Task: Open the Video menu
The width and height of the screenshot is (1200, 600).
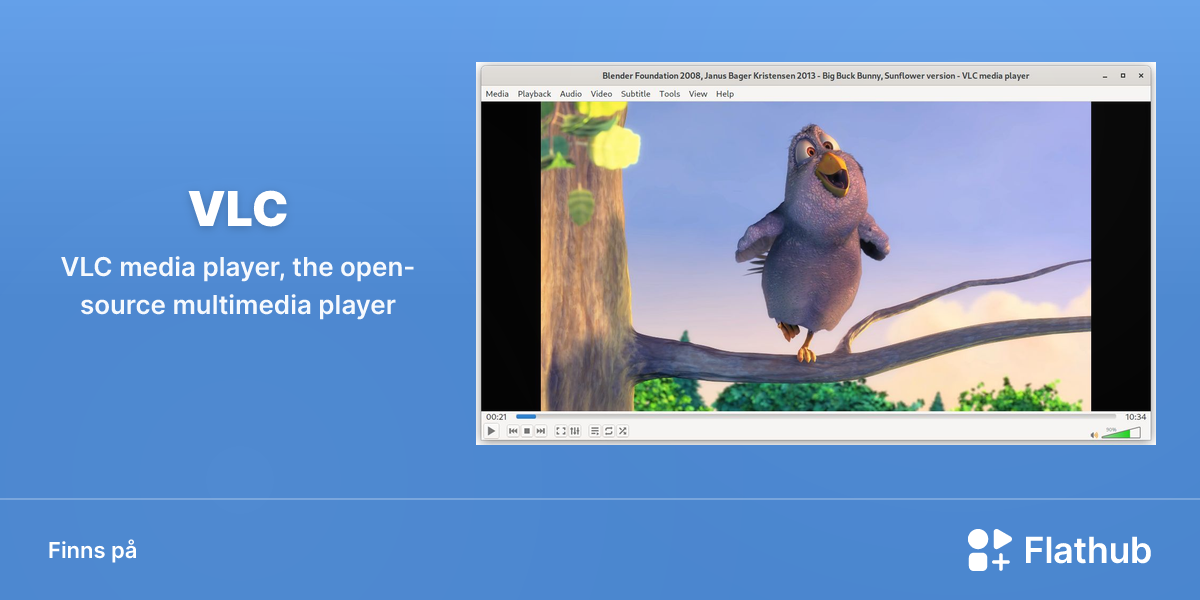Action: click(601, 94)
